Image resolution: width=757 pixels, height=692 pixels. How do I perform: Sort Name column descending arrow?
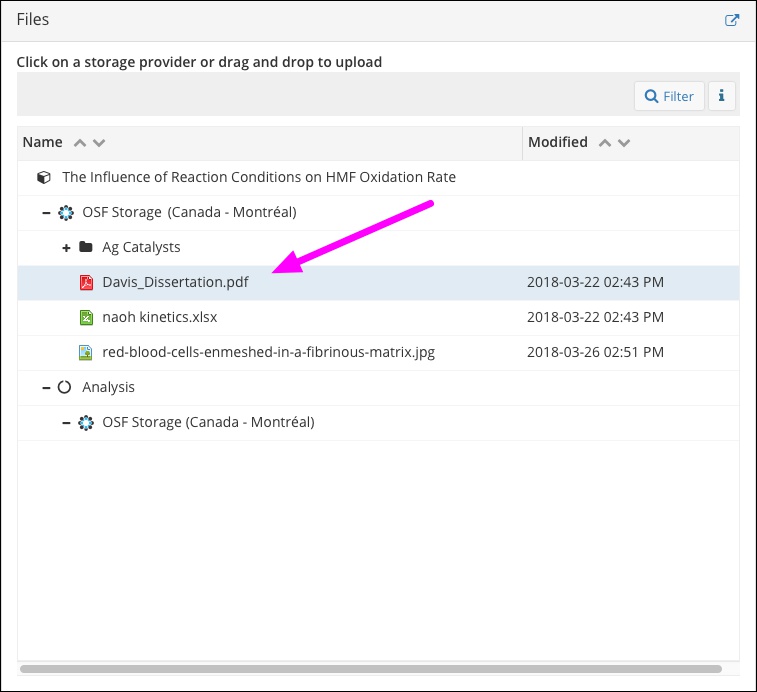pyautogui.click(x=99, y=142)
